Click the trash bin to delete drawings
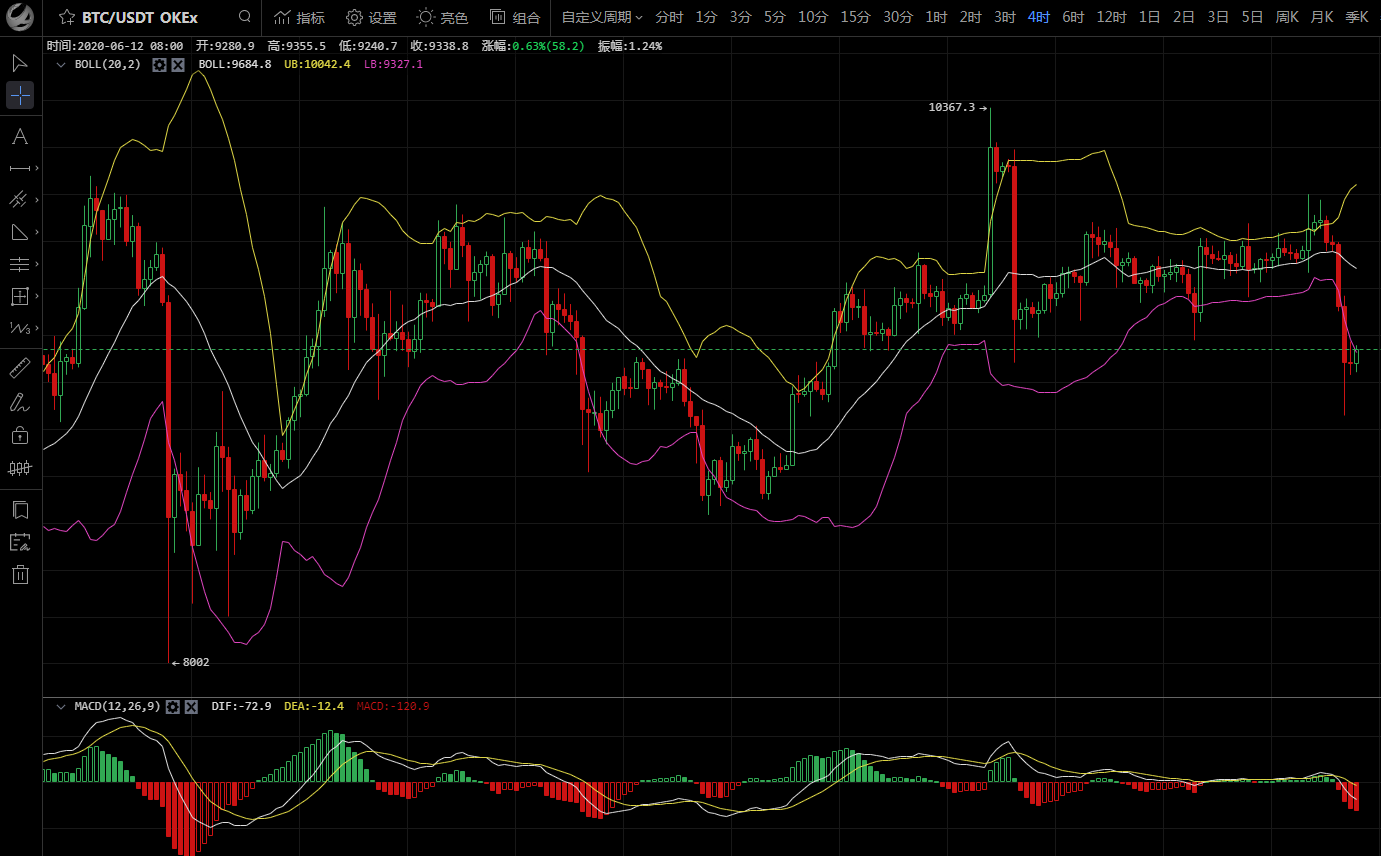Screen dimensions: 1381x856 click(20, 574)
